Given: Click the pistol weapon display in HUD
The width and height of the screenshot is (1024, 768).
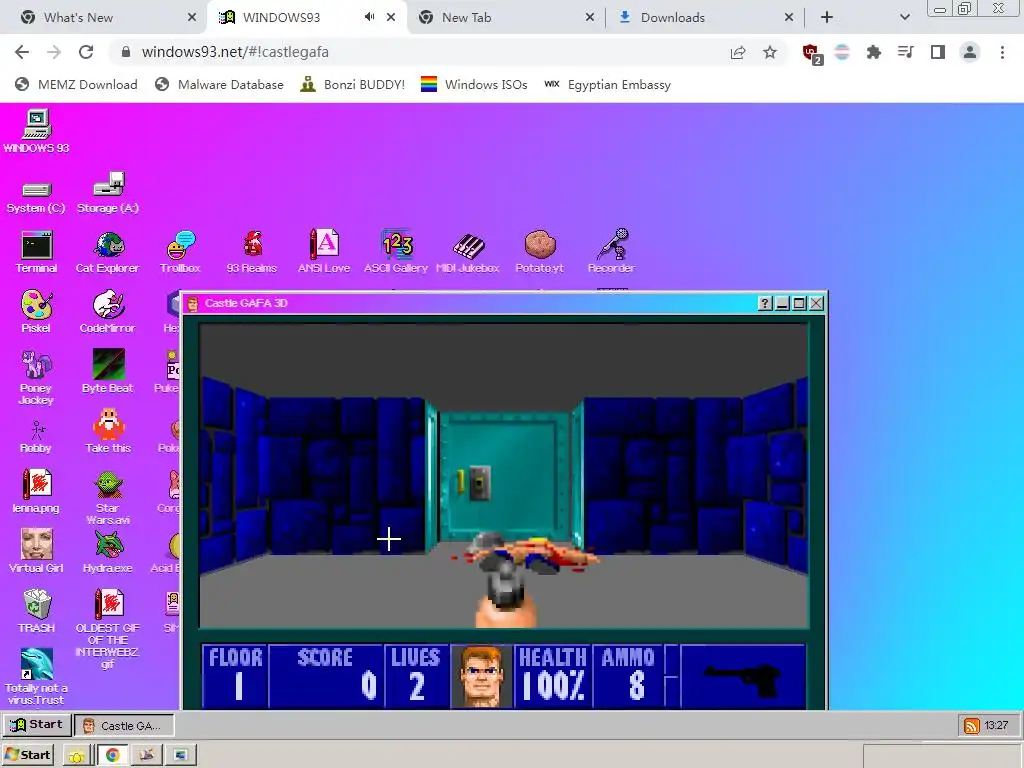Looking at the screenshot, I should [x=743, y=677].
